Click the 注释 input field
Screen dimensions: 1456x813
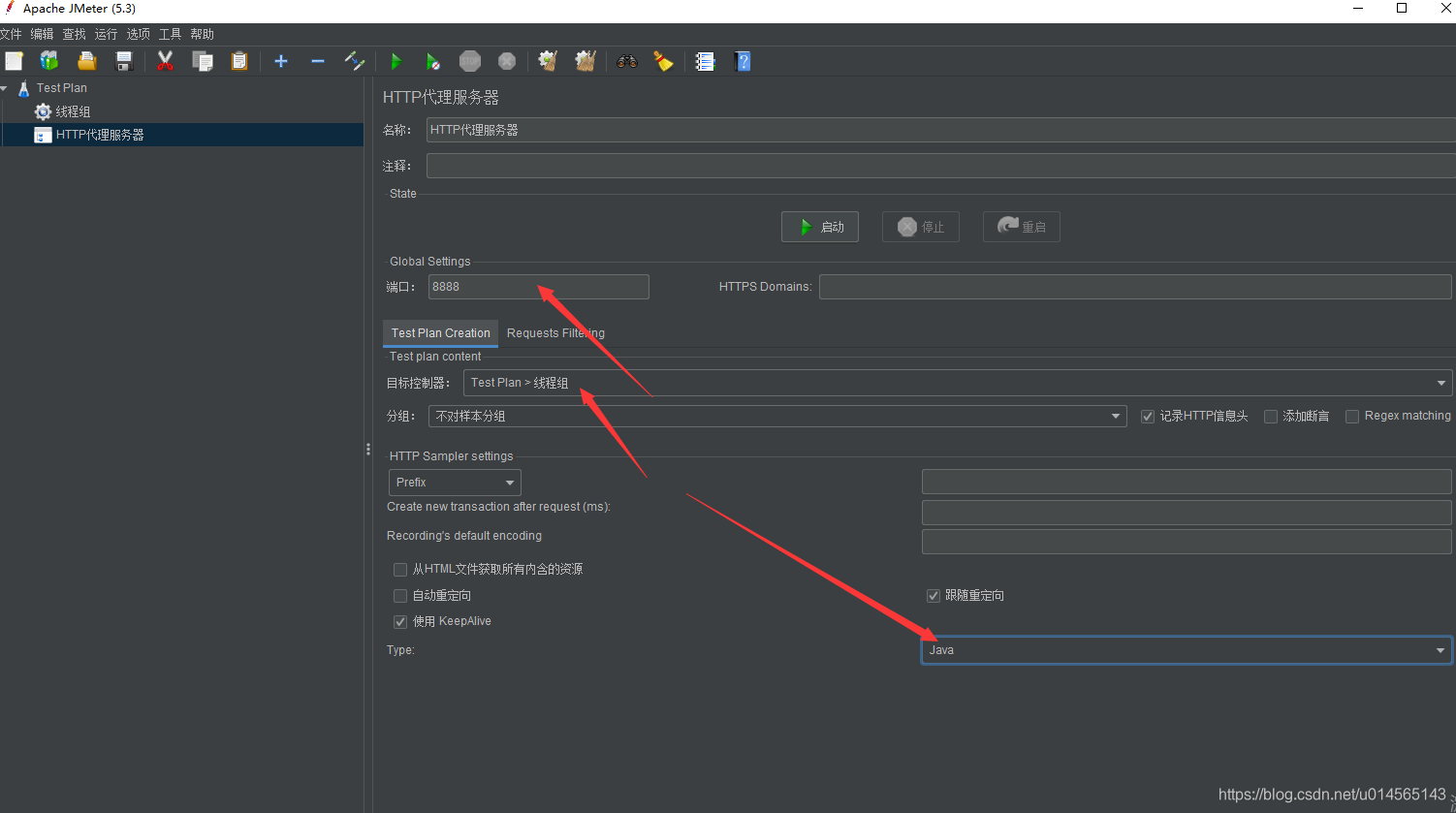pyautogui.click(x=940, y=166)
